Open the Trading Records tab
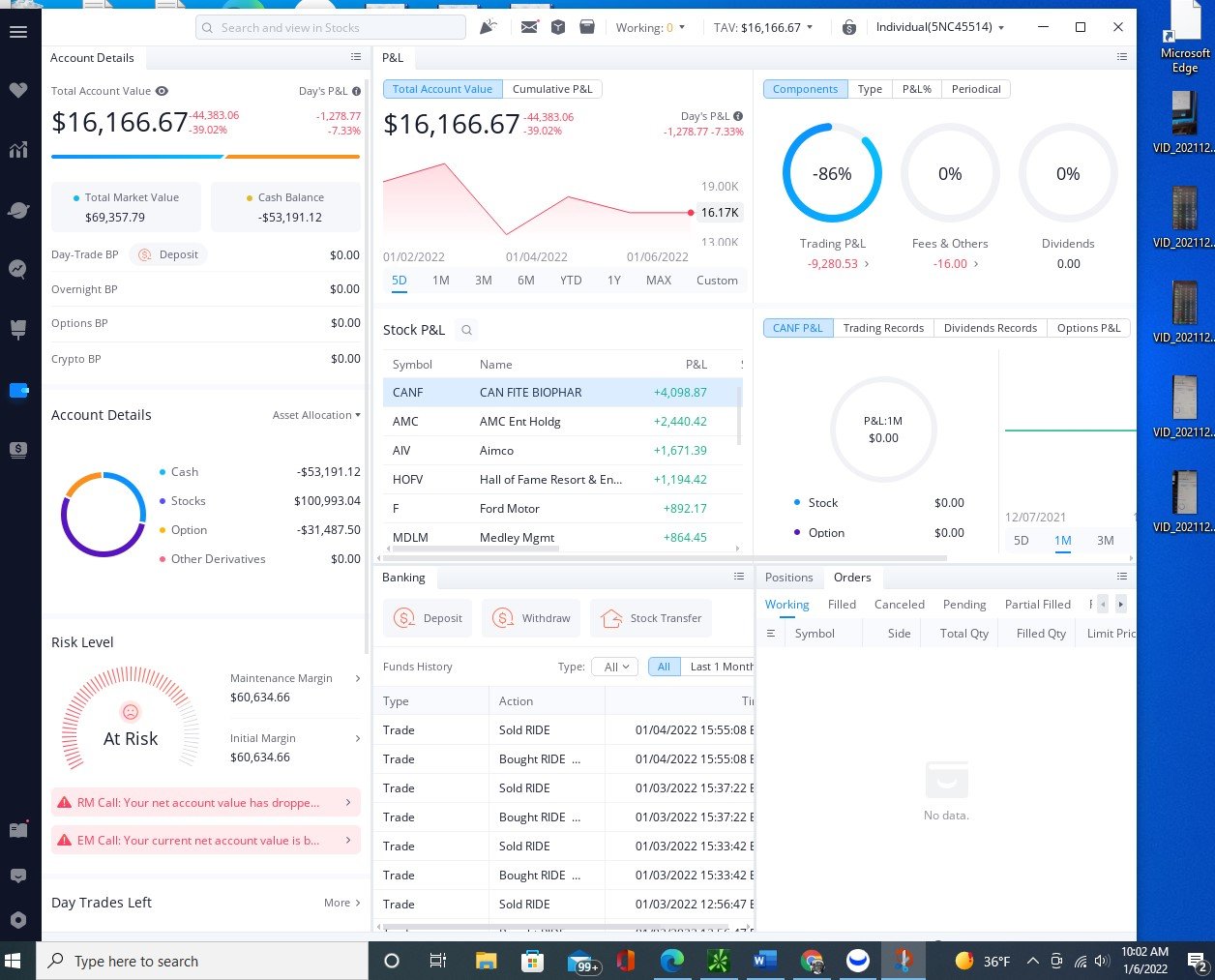 883,328
